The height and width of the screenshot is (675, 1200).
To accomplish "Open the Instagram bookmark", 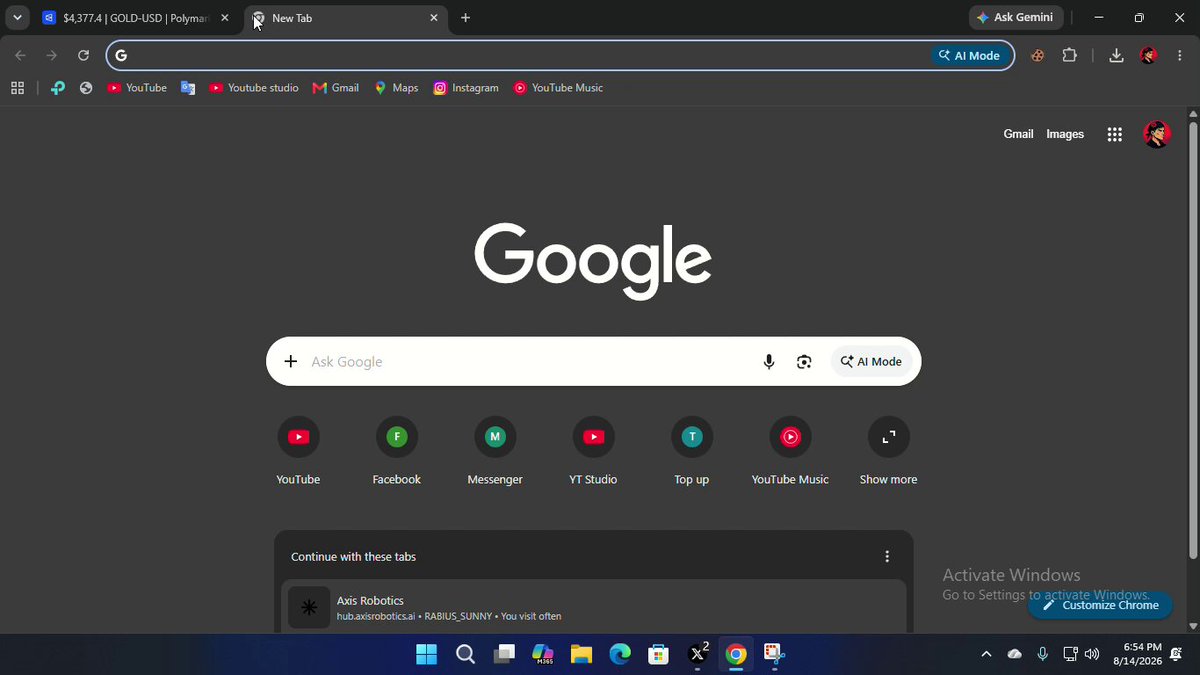I will [x=466, y=88].
